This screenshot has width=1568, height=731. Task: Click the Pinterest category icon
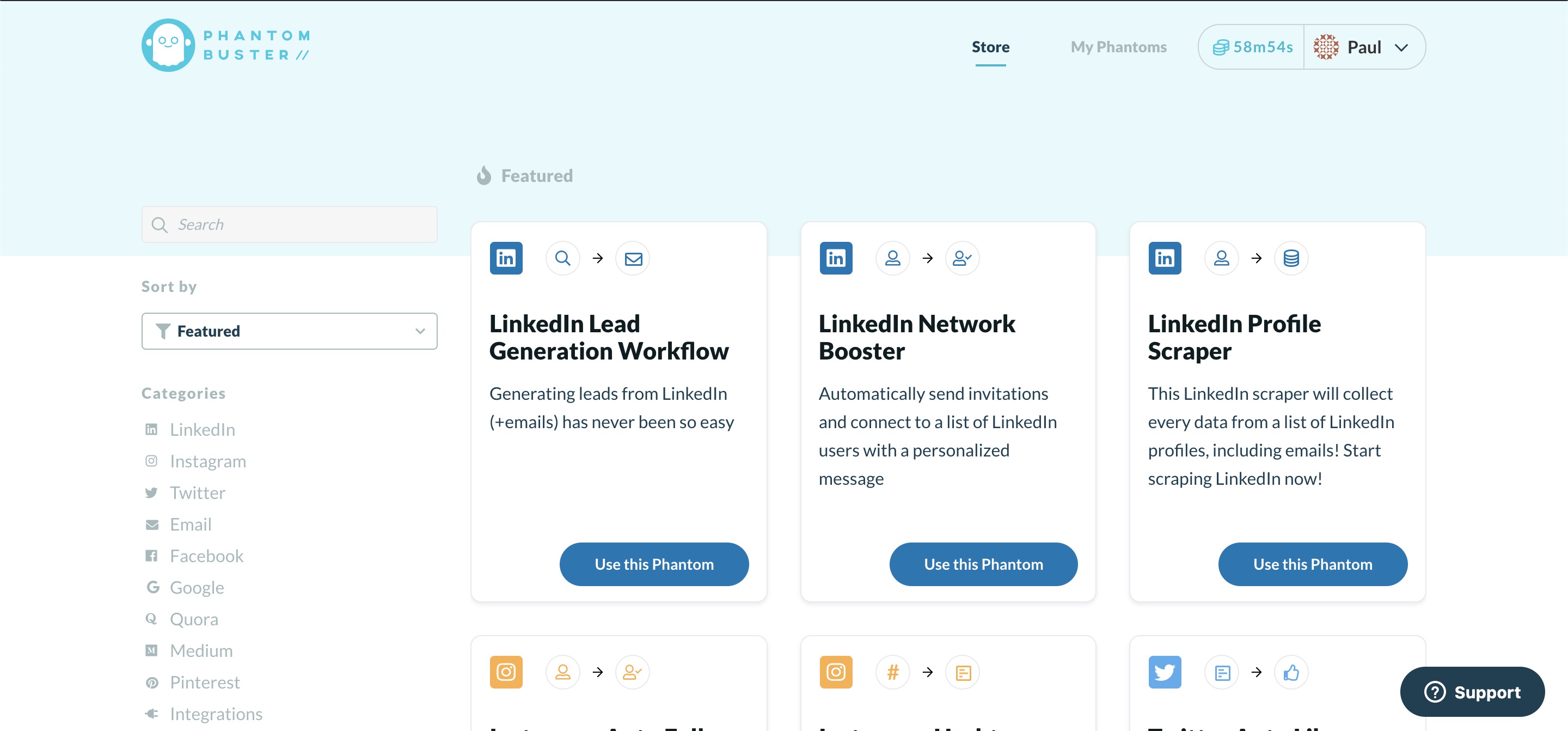(151, 683)
